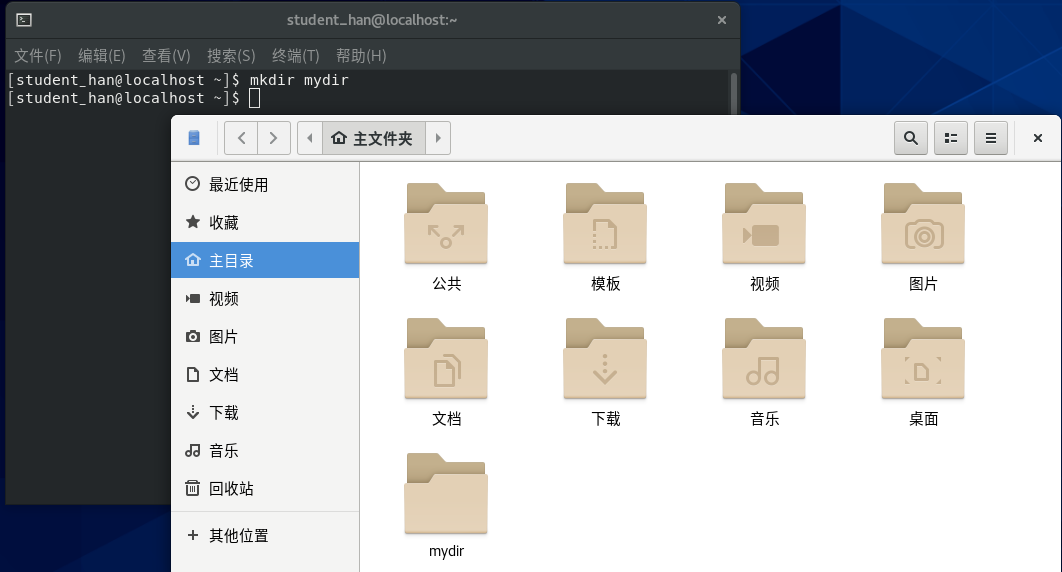
Task: Open the hamburger menu in file manager
Action: 991,138
